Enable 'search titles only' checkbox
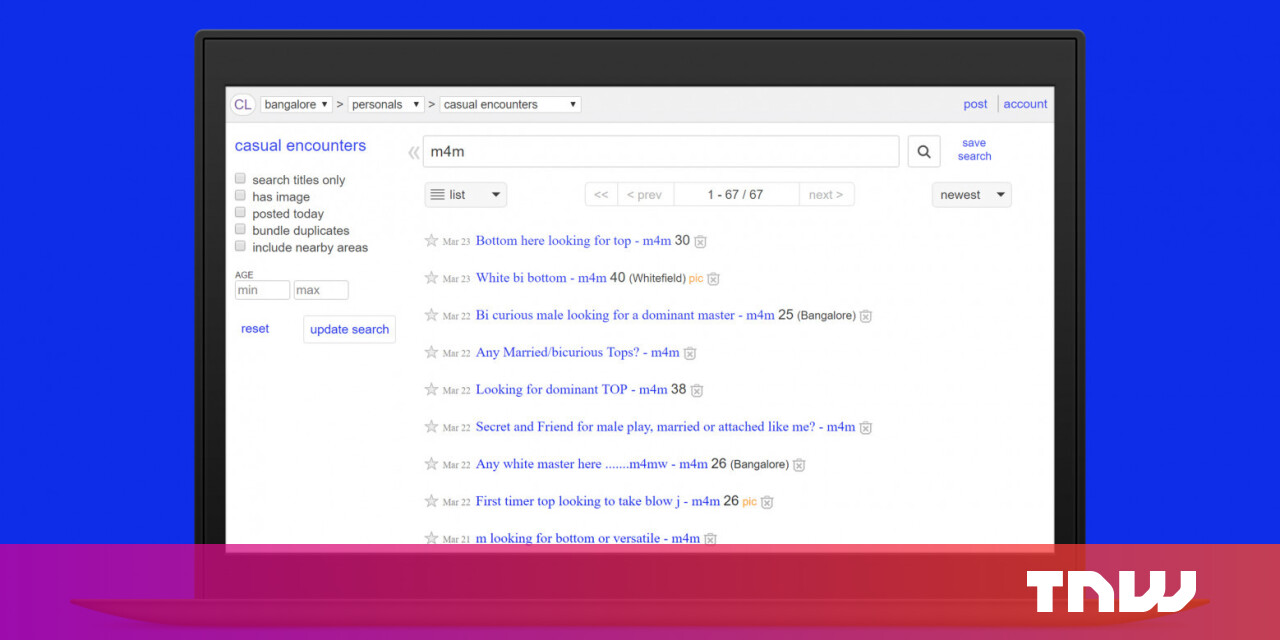 tap(240, 179)
